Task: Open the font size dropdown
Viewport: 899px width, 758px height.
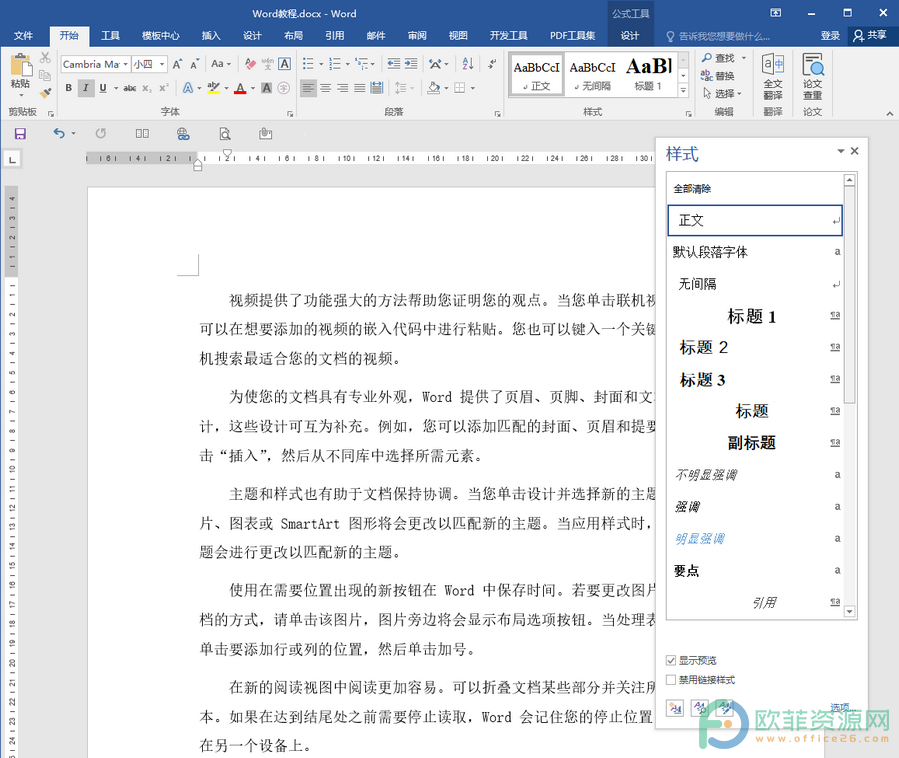Action: (x=162, y=64)
